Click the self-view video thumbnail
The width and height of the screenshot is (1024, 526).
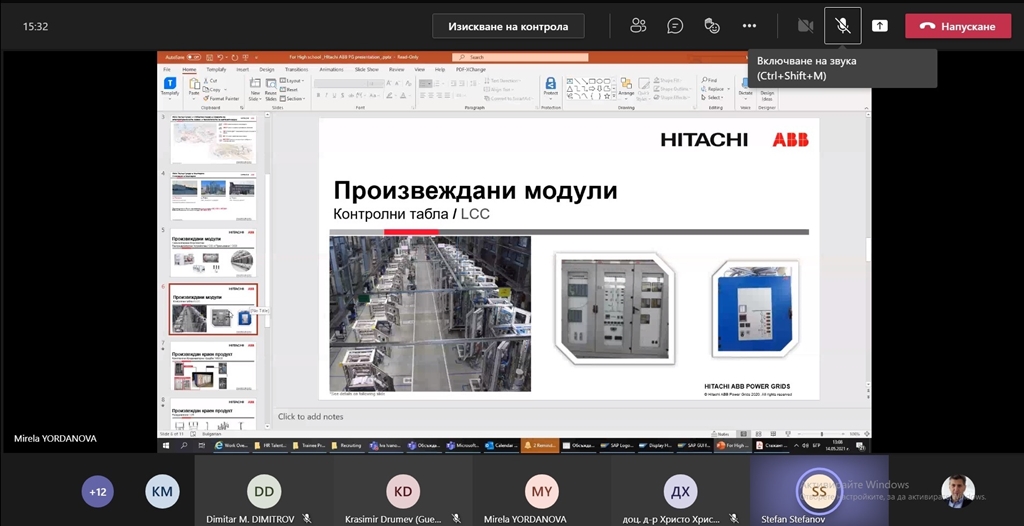[957, 491]
